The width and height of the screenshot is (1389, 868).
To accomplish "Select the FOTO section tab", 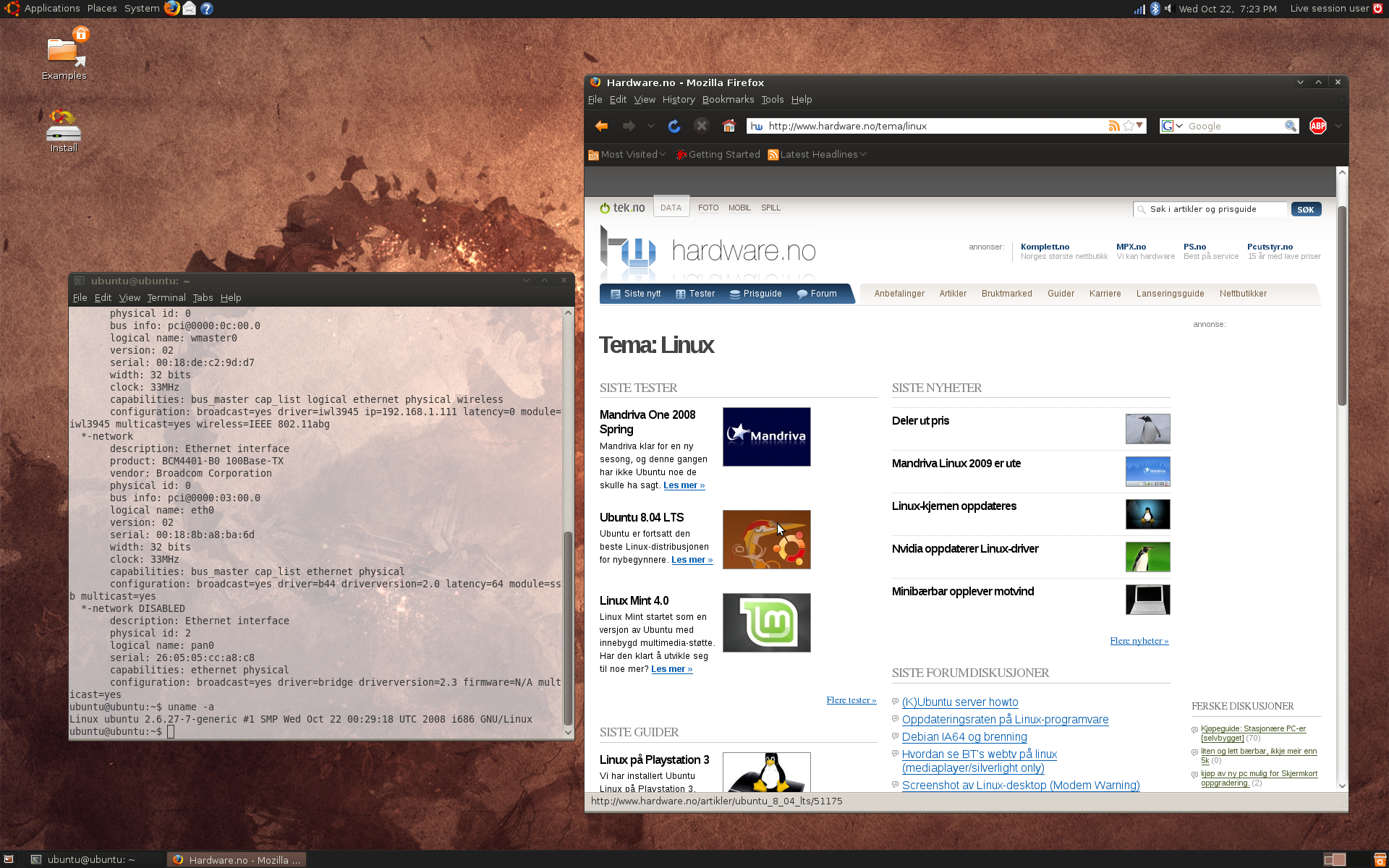I will tap(708, 208).
